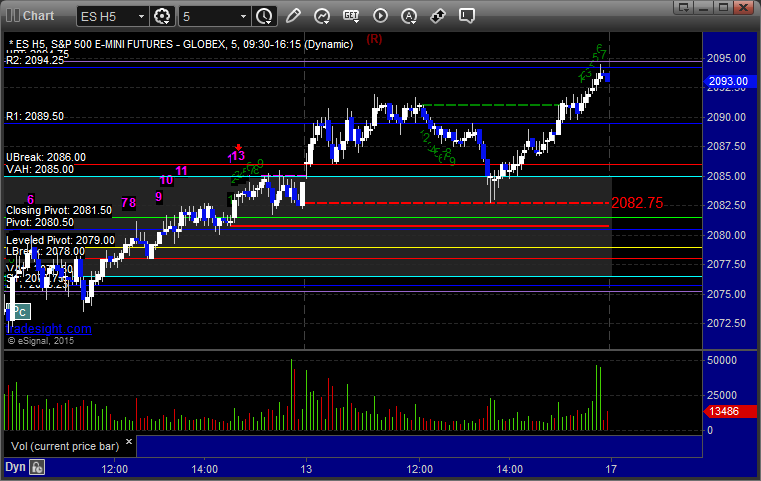
Task: Click the R2: 2094.25 level label
Action: [x=34, y=60]
